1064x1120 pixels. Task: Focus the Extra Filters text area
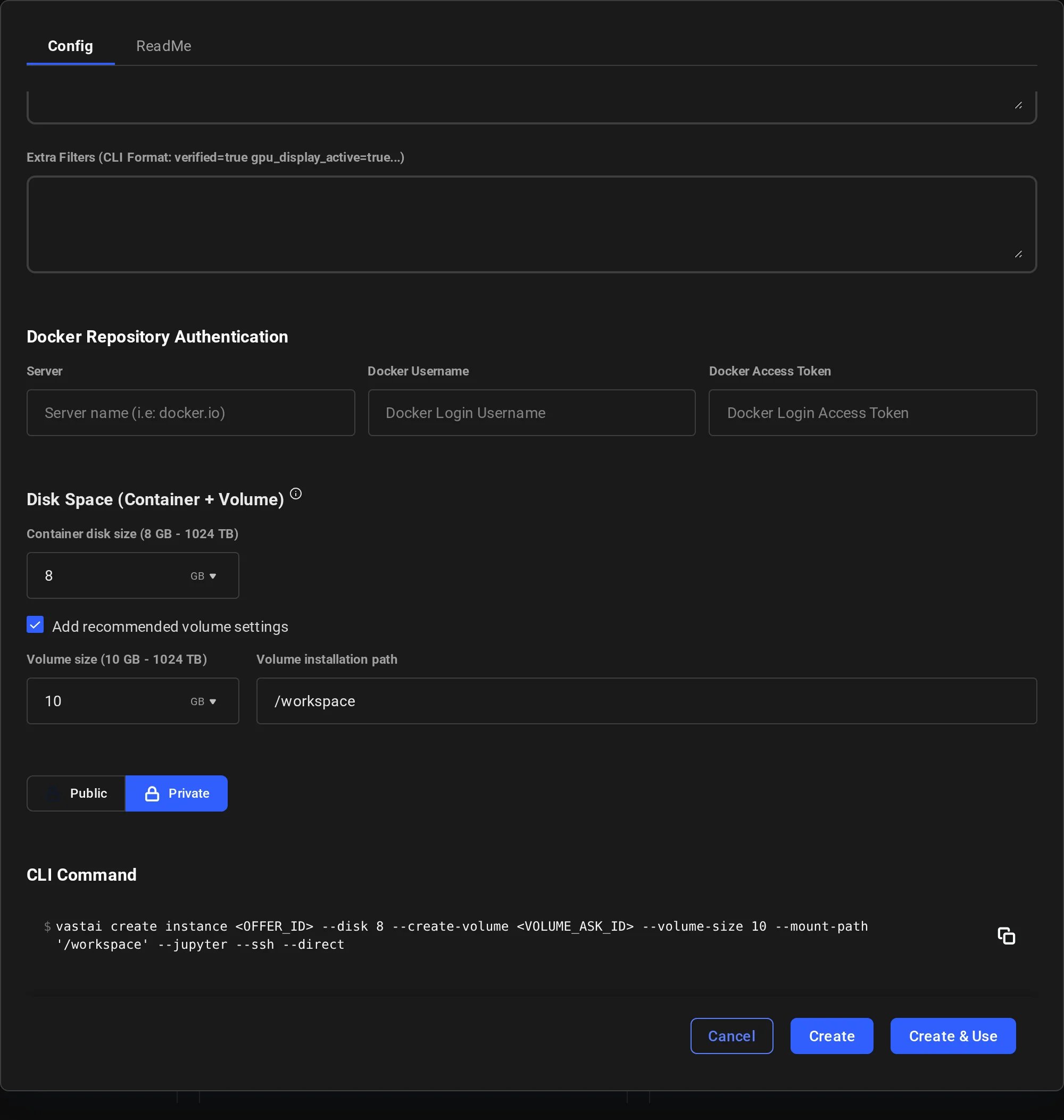531,224
